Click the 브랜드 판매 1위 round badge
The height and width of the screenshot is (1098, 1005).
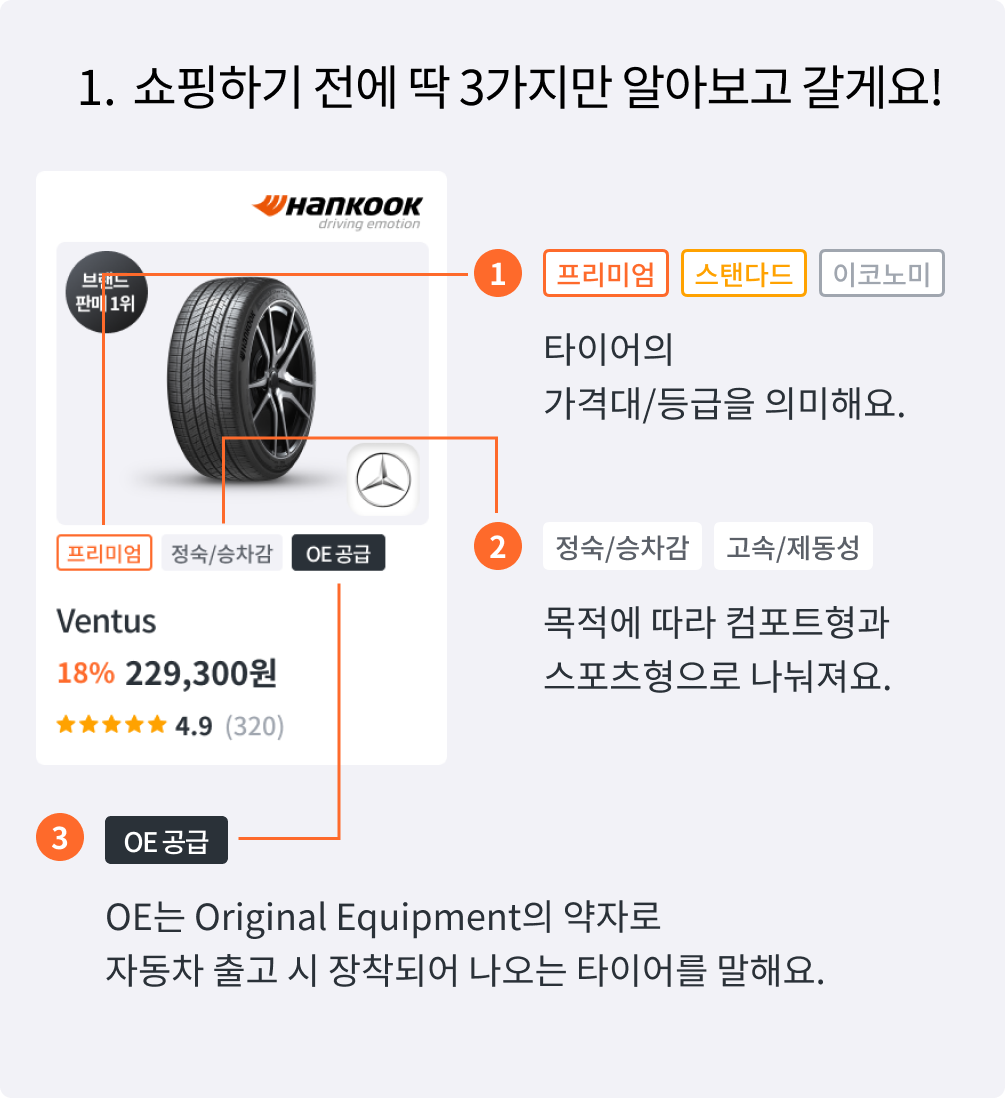[x=106, y=291]
